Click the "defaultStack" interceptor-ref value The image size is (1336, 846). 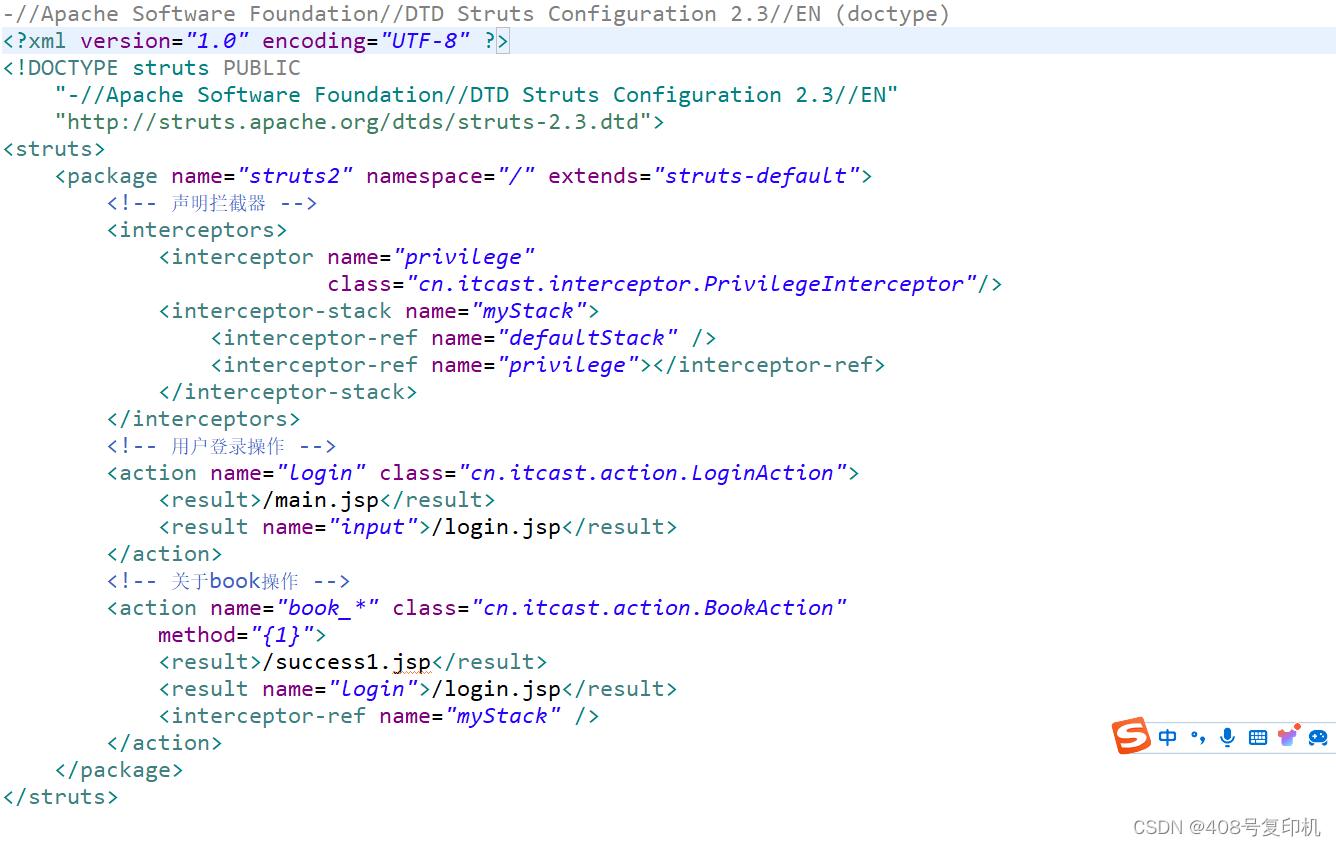pos(588,337)
